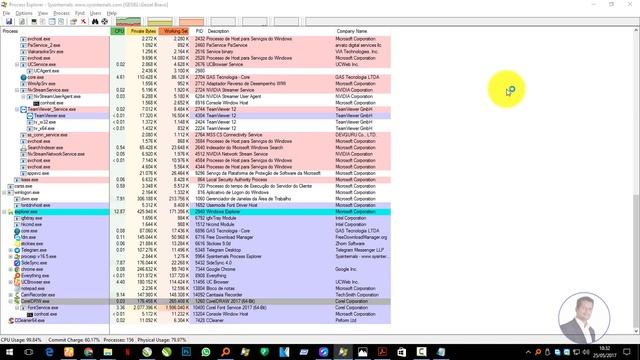Expand the Telegram.exe tree node
Screen dimensions: 640x360
tap(11, 250)
